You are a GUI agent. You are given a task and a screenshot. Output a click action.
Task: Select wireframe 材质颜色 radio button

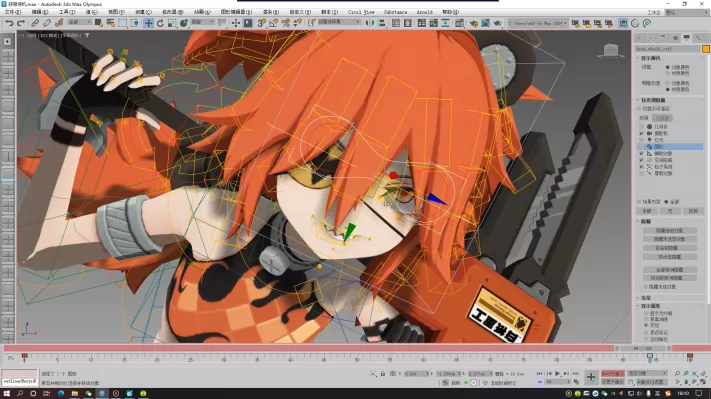pos(667,73)
